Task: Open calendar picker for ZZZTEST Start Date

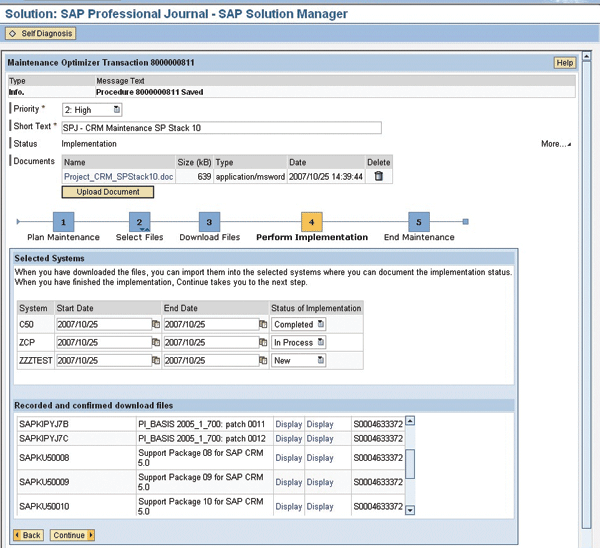Action: 156,360
